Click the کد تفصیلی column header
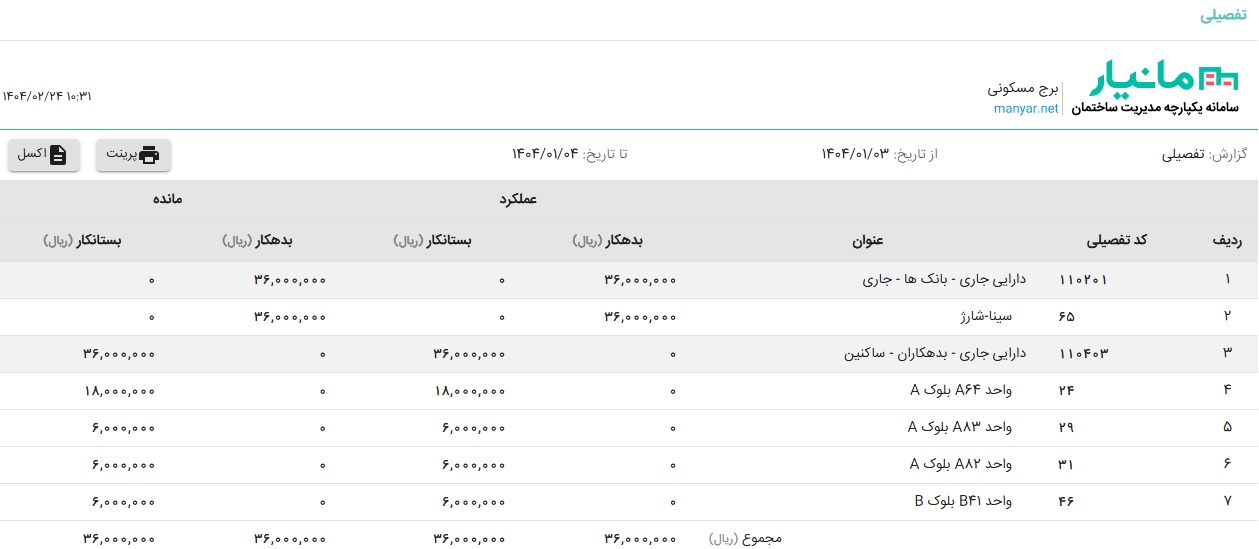This screenshot has height=549, width=1259. coord(1117,240)
